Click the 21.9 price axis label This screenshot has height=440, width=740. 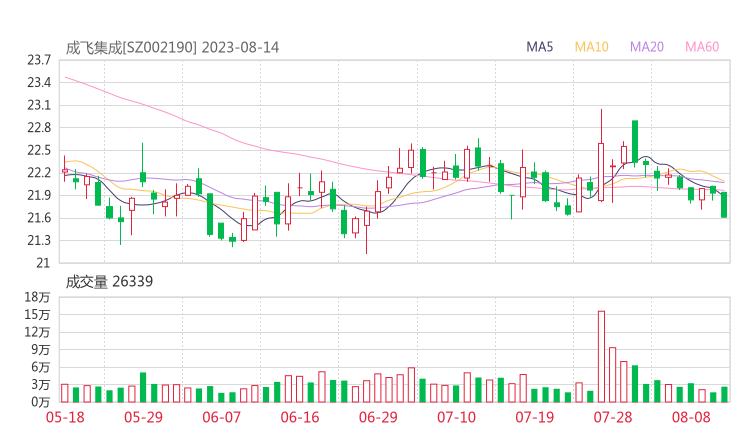coord(39,195)
